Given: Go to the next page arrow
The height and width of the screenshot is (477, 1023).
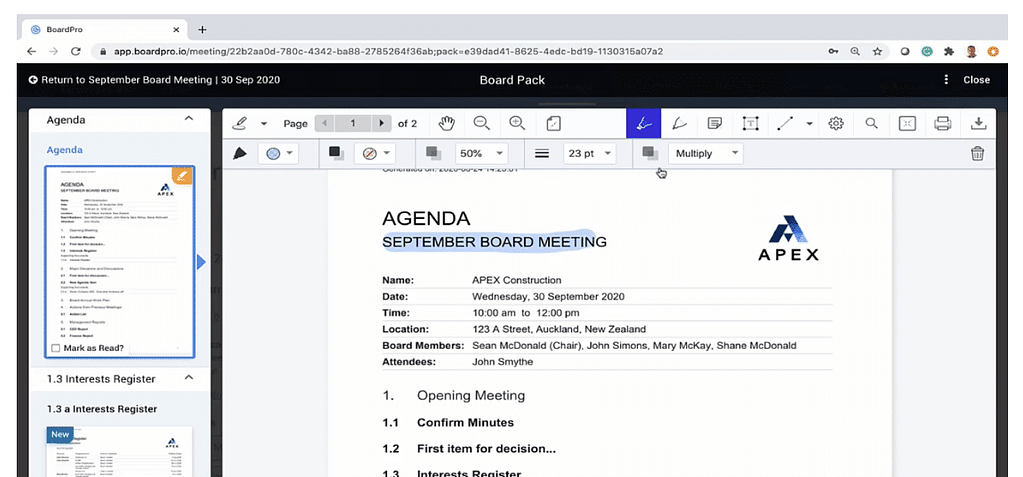Looking at the screenshot, I should point(380,123).
